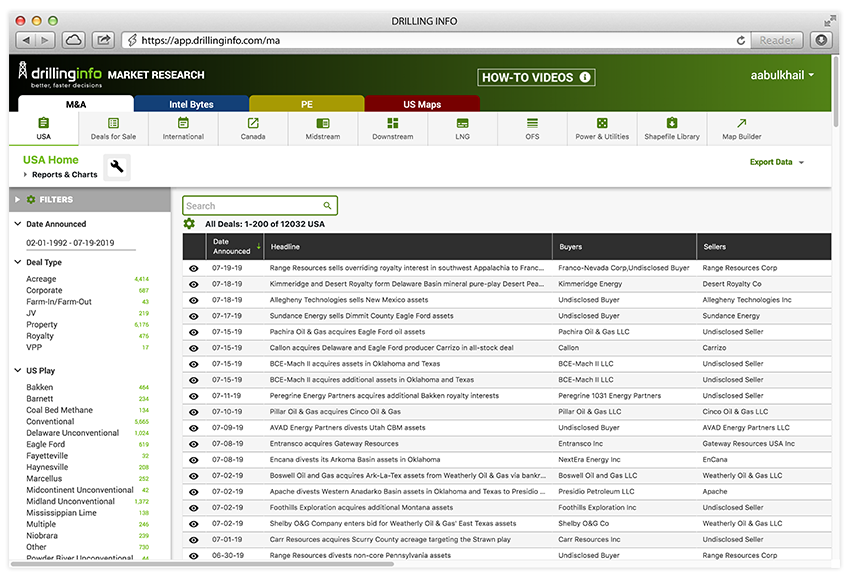Switch to the US Maps tab
The height and width of the screenshot is (579, 850).
(422, 104)
